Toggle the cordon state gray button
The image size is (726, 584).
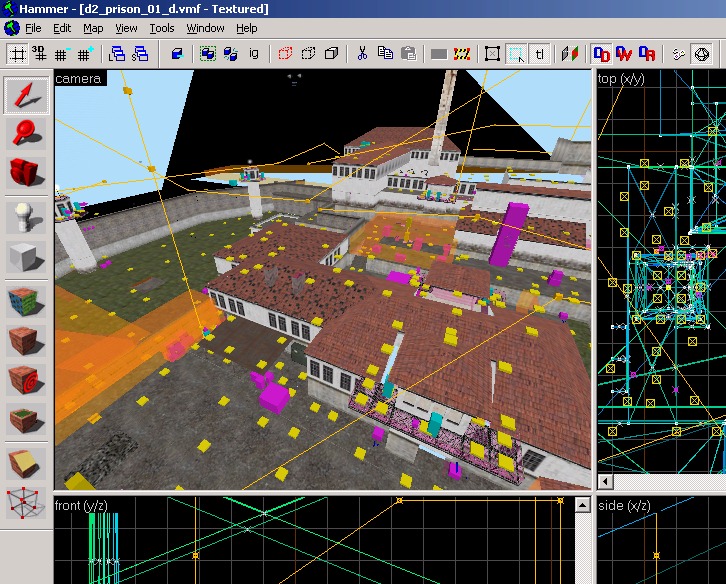439,54
